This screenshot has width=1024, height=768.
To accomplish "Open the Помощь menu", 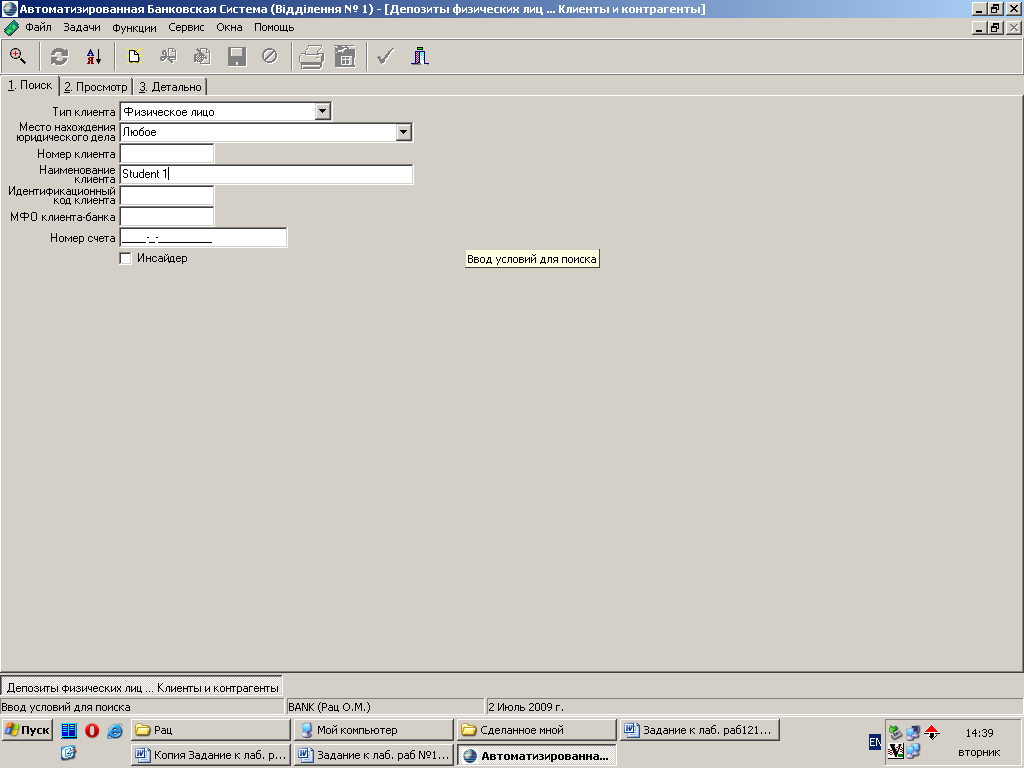I will pyautogui.click(x=274, y=27).
